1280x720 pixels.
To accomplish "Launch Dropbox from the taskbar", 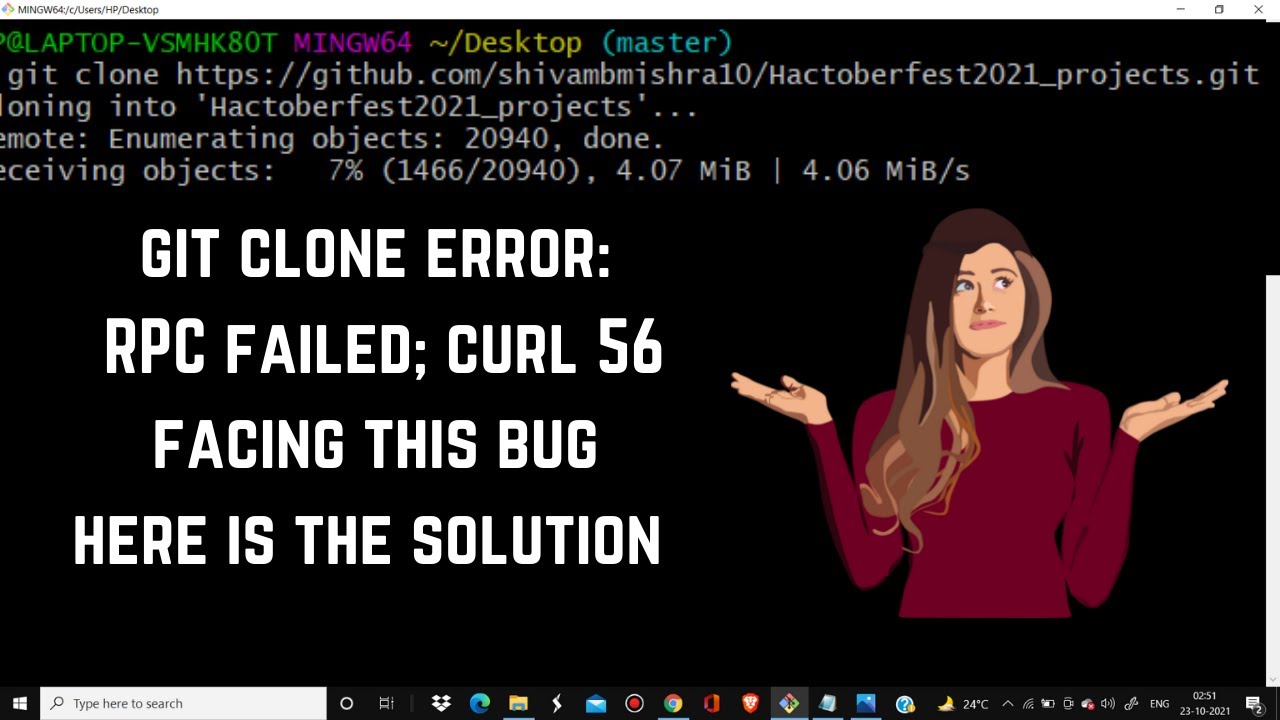I will point(441,703).
